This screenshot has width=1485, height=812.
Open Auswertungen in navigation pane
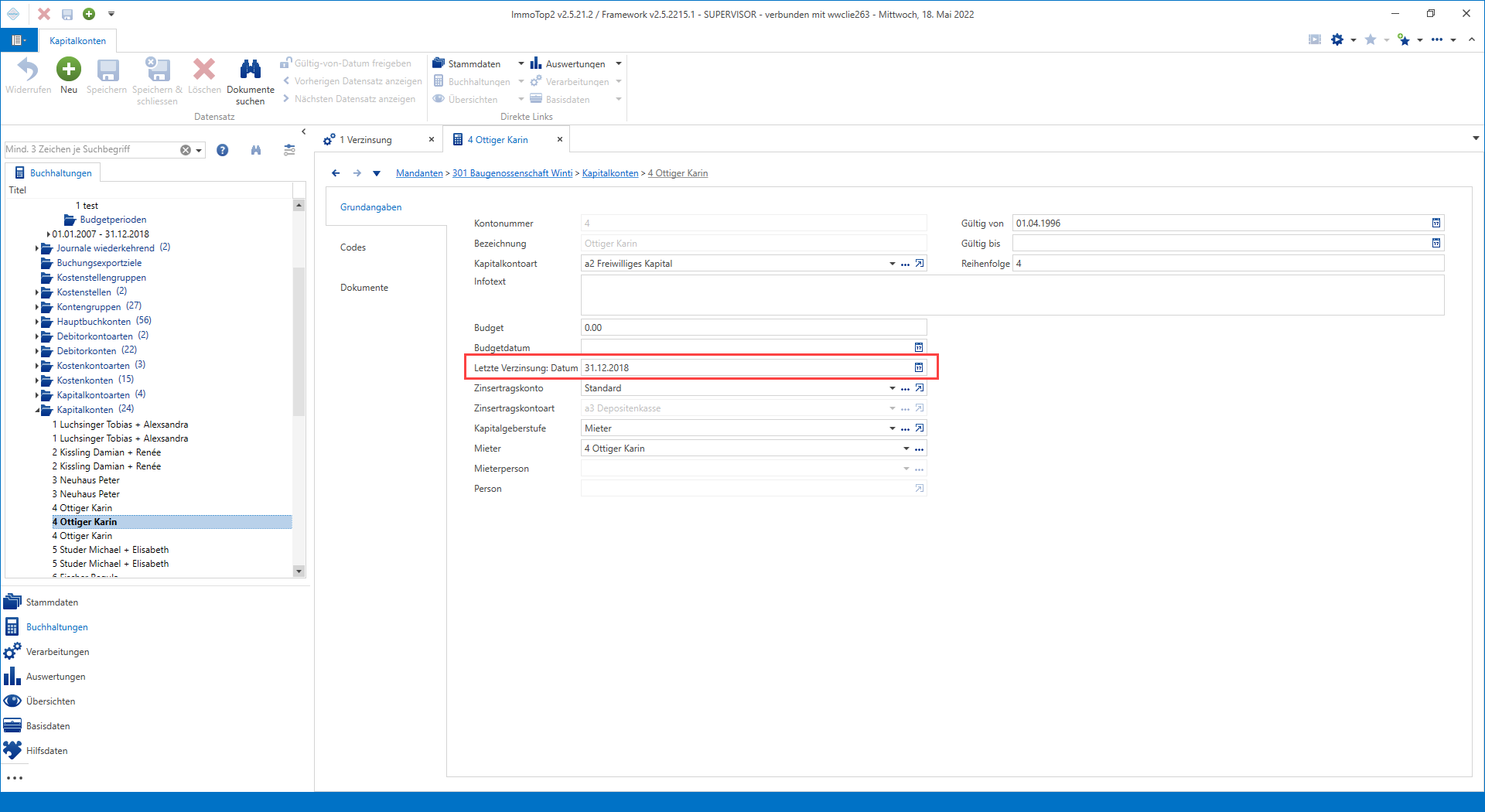[56, 677]
